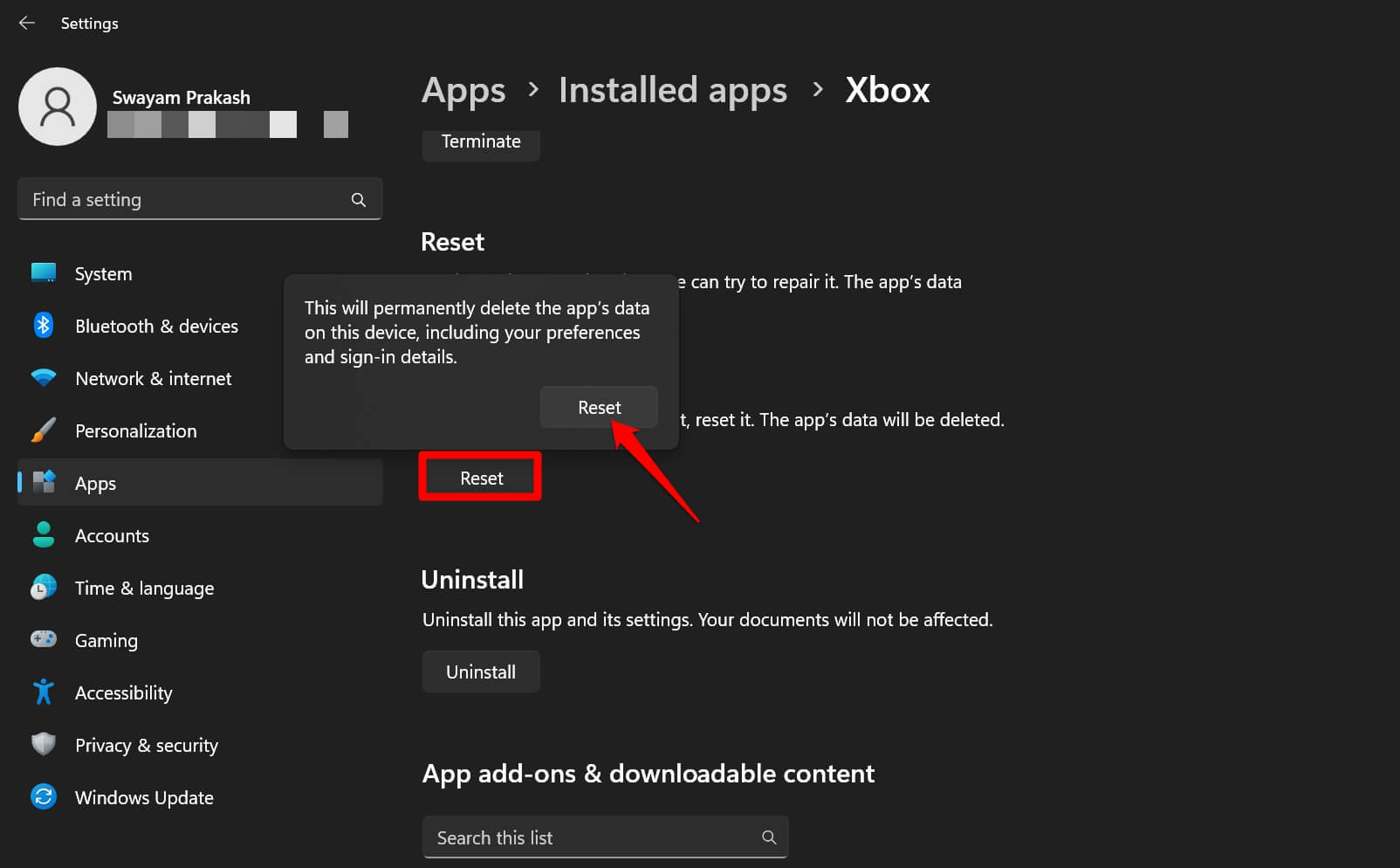Click the Windows Update icon
Screen dimensions: 1400x868
click(43, 797)
